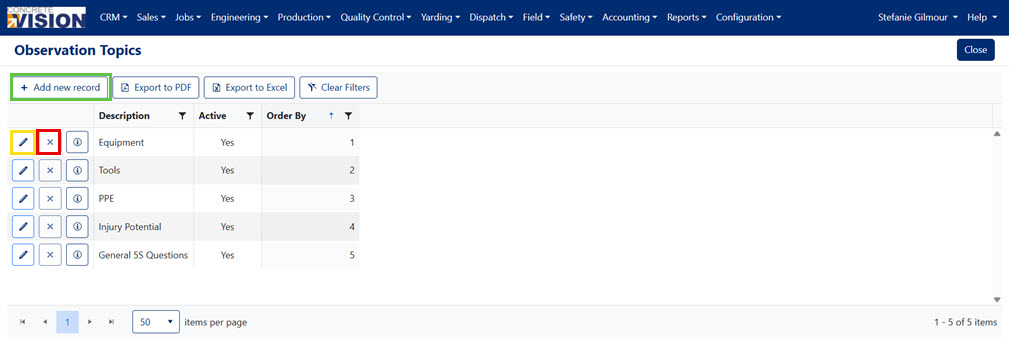
Task: Click the scrollbar down arrow
Action: [997, 299]
